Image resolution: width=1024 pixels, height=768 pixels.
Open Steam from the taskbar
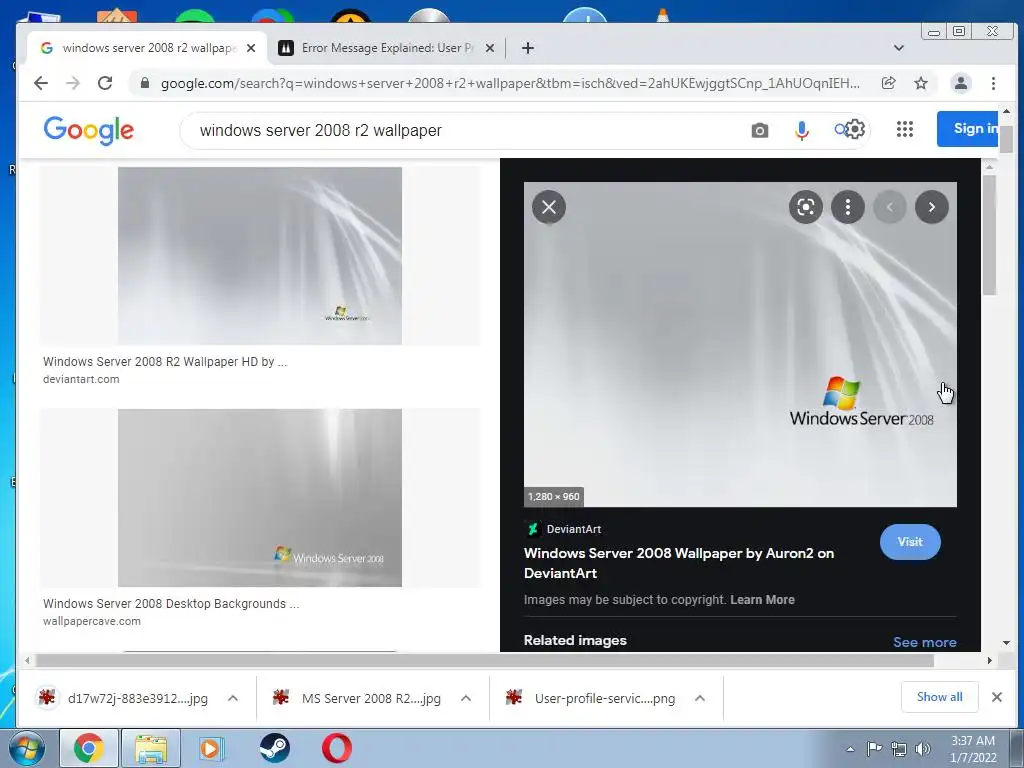point(274,748)
